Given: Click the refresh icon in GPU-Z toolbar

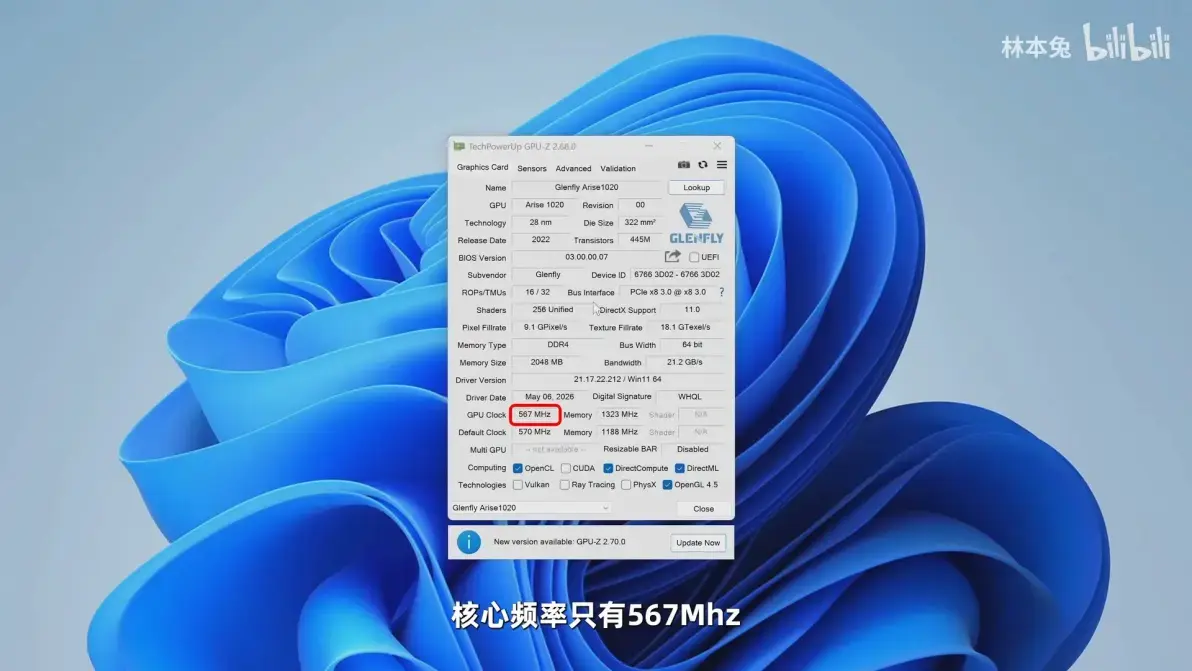Looking at the screenshot, I should tap(703, 165).
